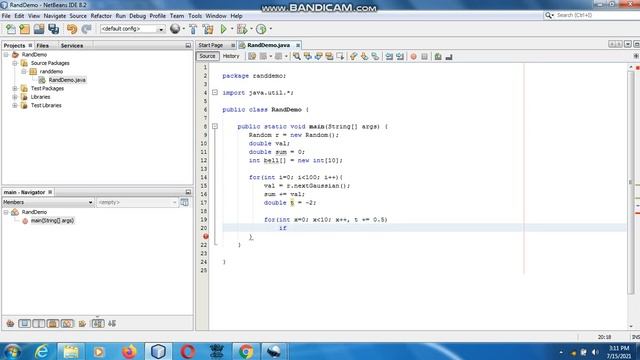
Task: Open the Debug Project dropdown arrow
Action: point(251,29)
